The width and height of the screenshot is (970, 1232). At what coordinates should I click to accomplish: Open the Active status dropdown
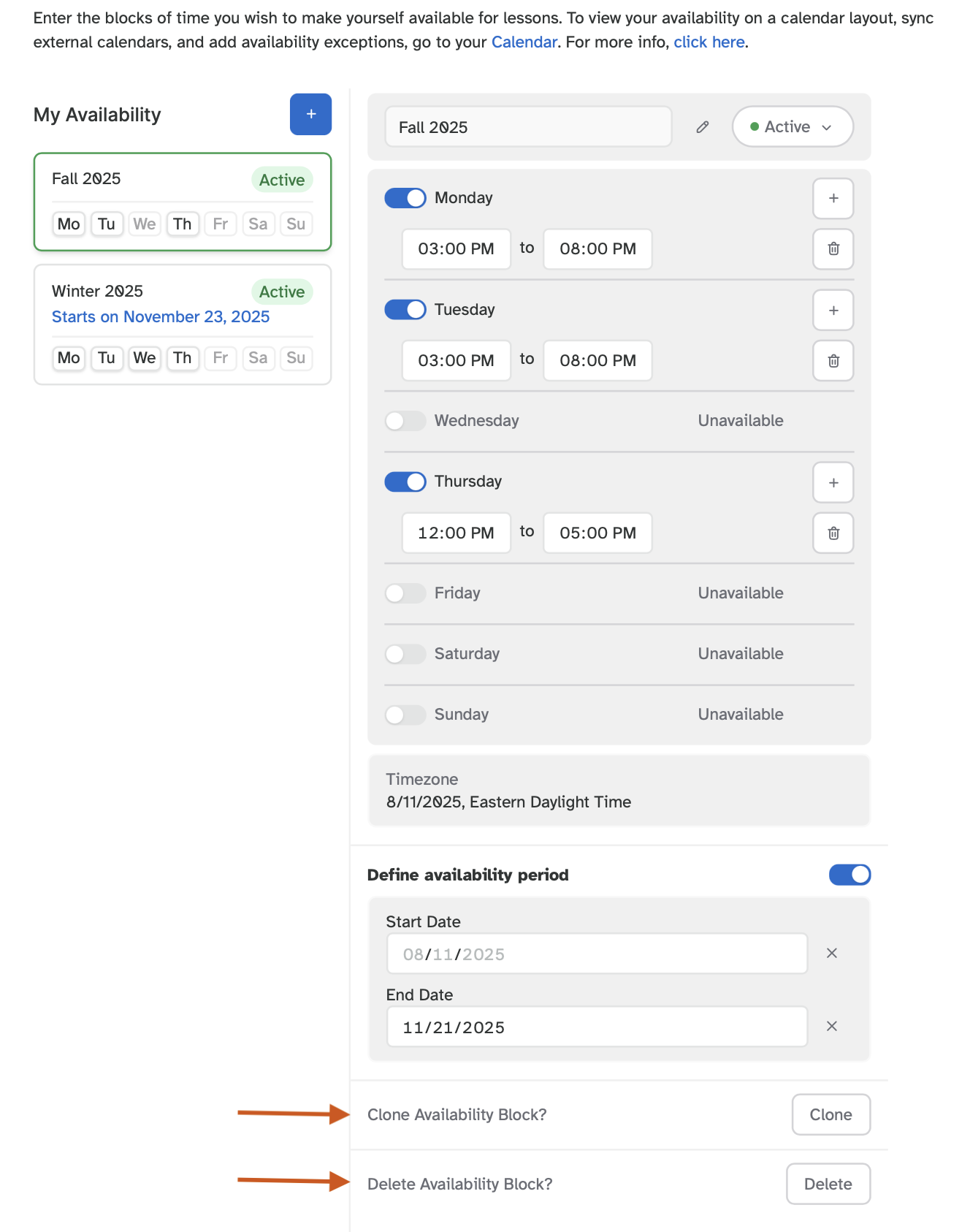pos(793,127)
